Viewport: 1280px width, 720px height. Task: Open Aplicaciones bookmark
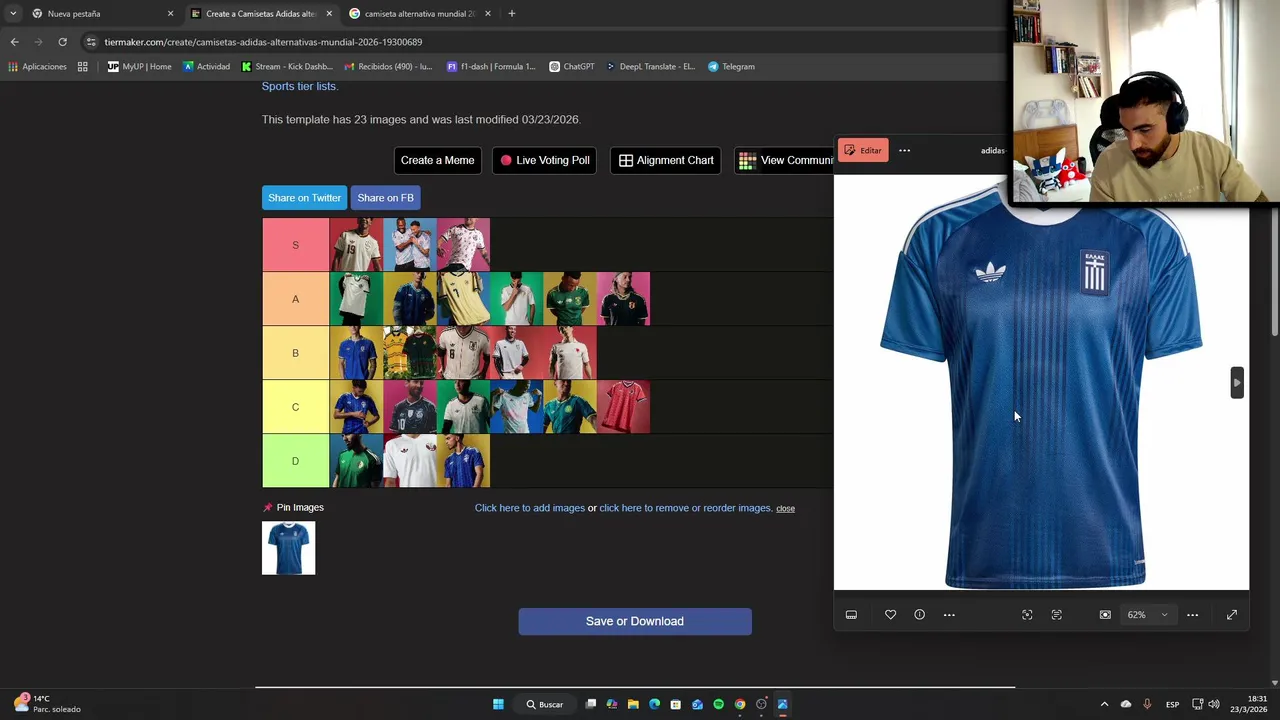click(x=37, y=67)
